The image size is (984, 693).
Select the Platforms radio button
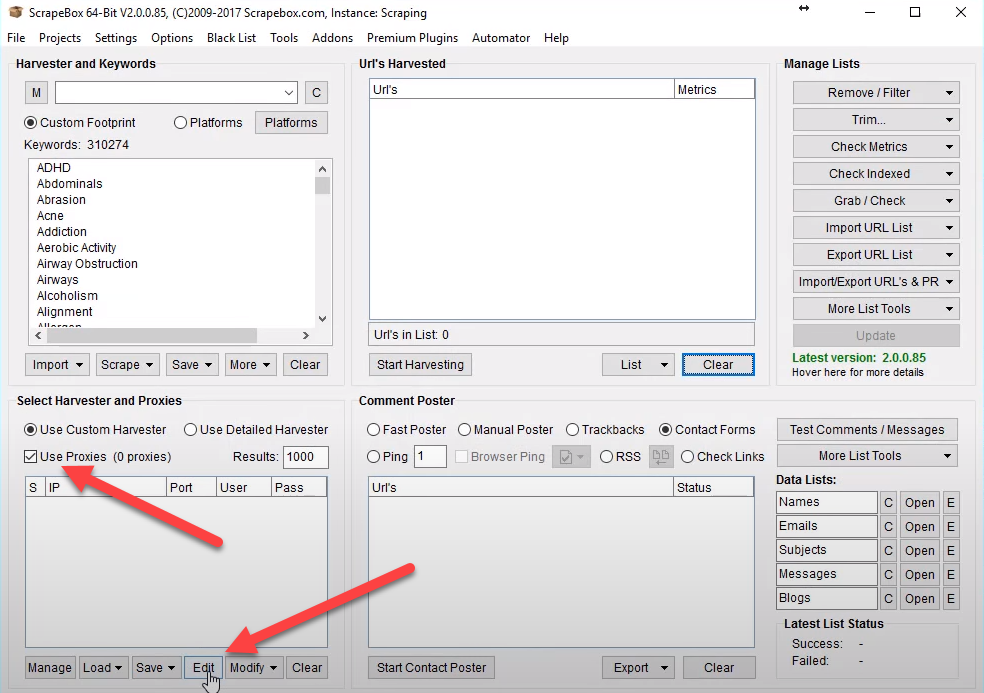coord(181,123)
